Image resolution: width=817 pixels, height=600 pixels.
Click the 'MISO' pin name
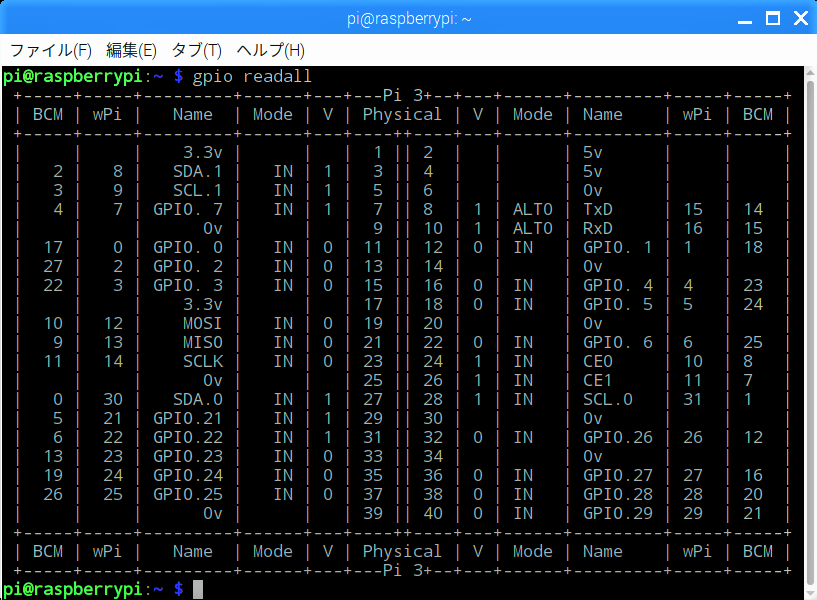tap(202, 342)
